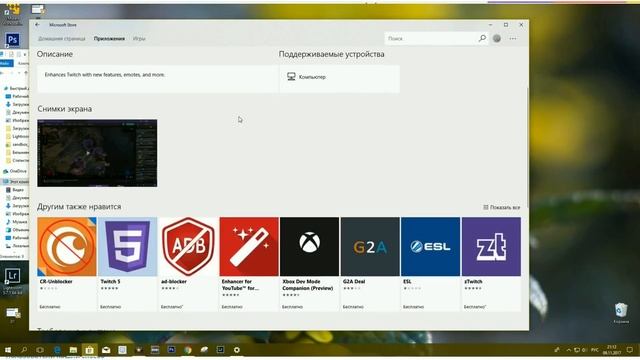Open the ad-blocker ADB shield icon

188,247
